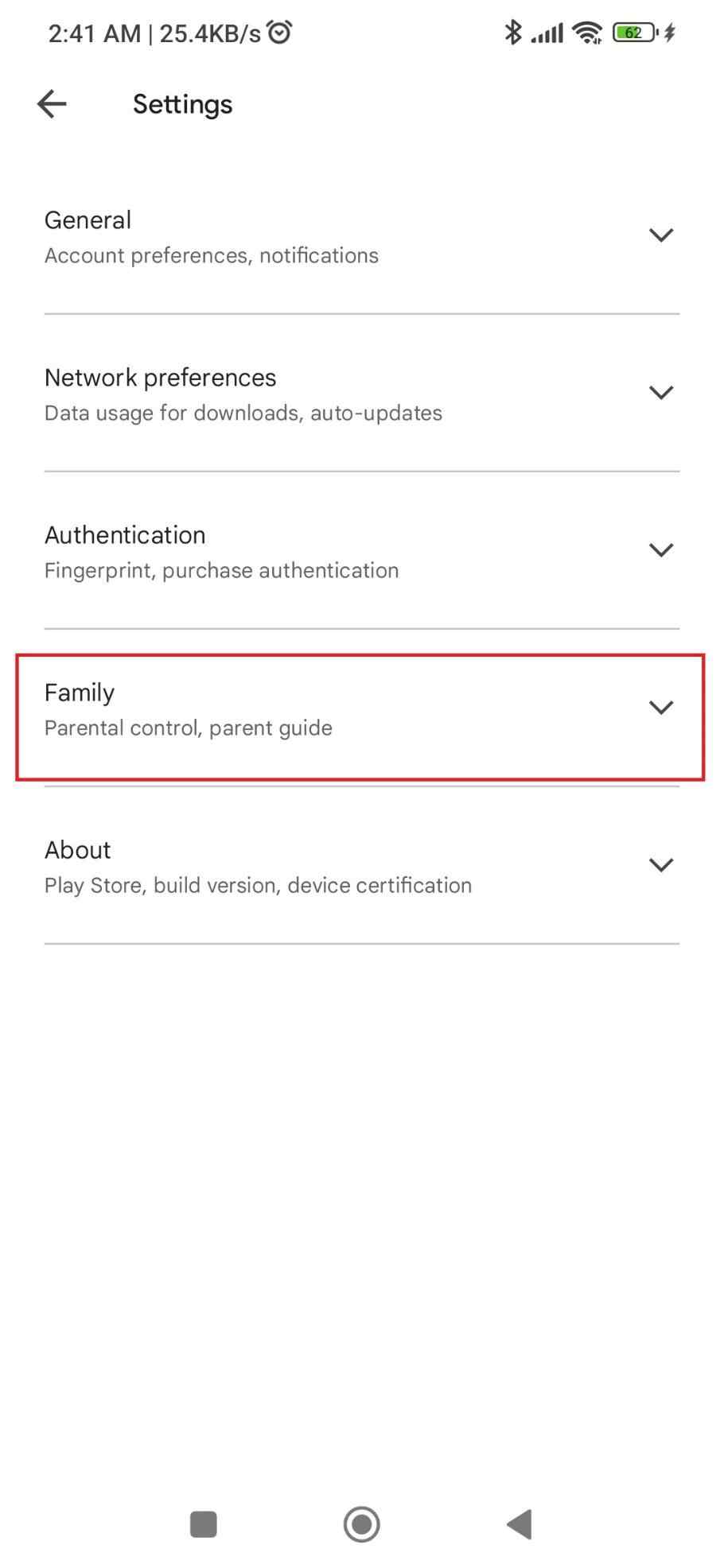Open General settings title

(88, 220)
